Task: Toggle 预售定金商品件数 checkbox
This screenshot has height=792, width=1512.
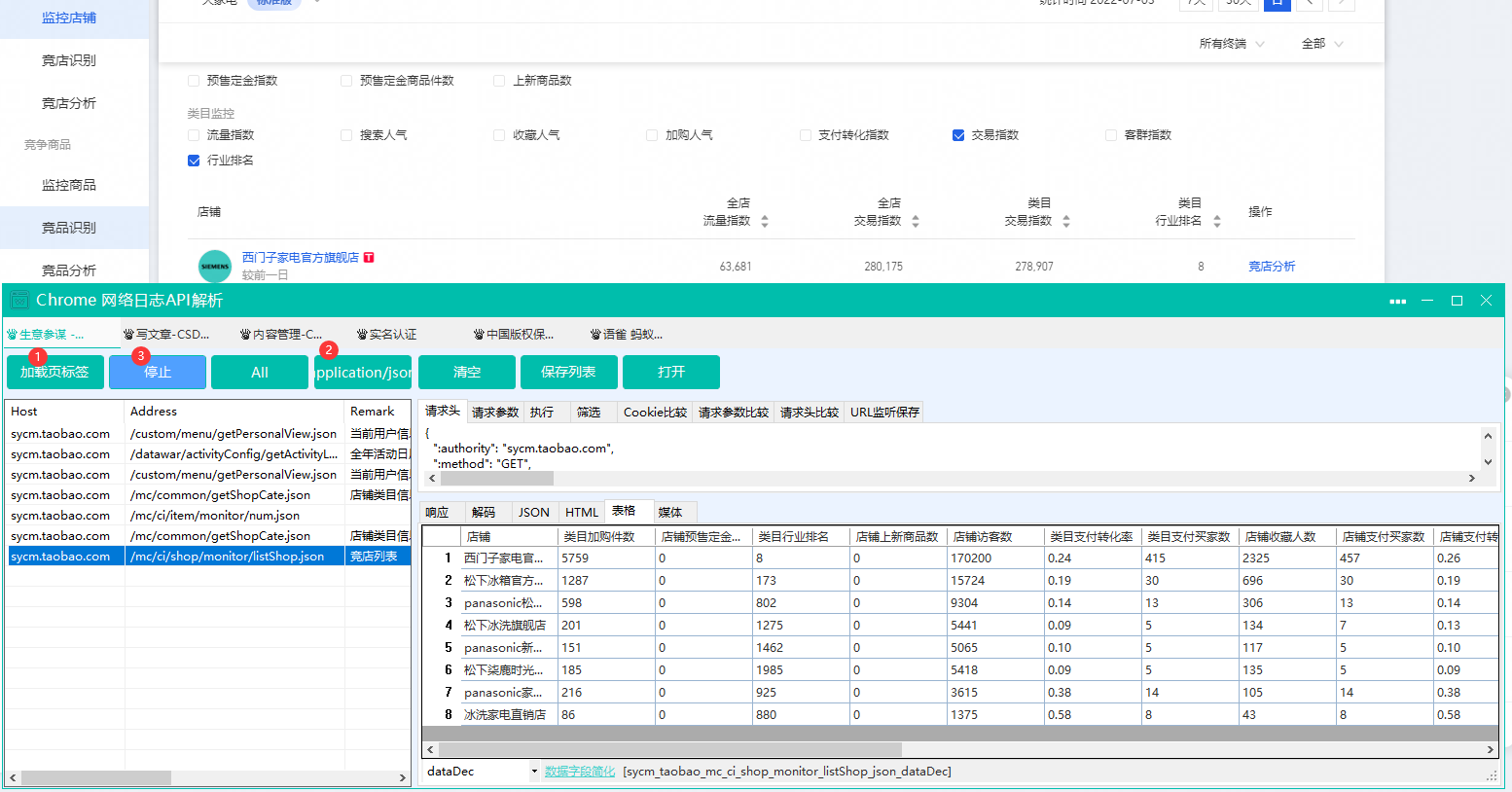Action: tap(346, 81)
